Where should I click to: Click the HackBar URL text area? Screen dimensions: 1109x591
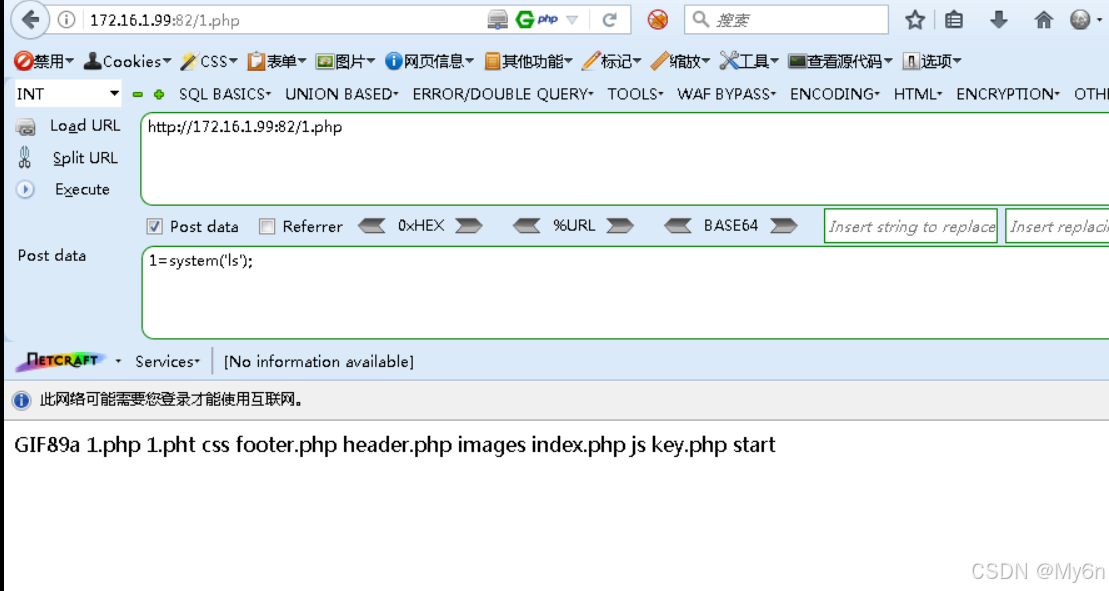625,158
